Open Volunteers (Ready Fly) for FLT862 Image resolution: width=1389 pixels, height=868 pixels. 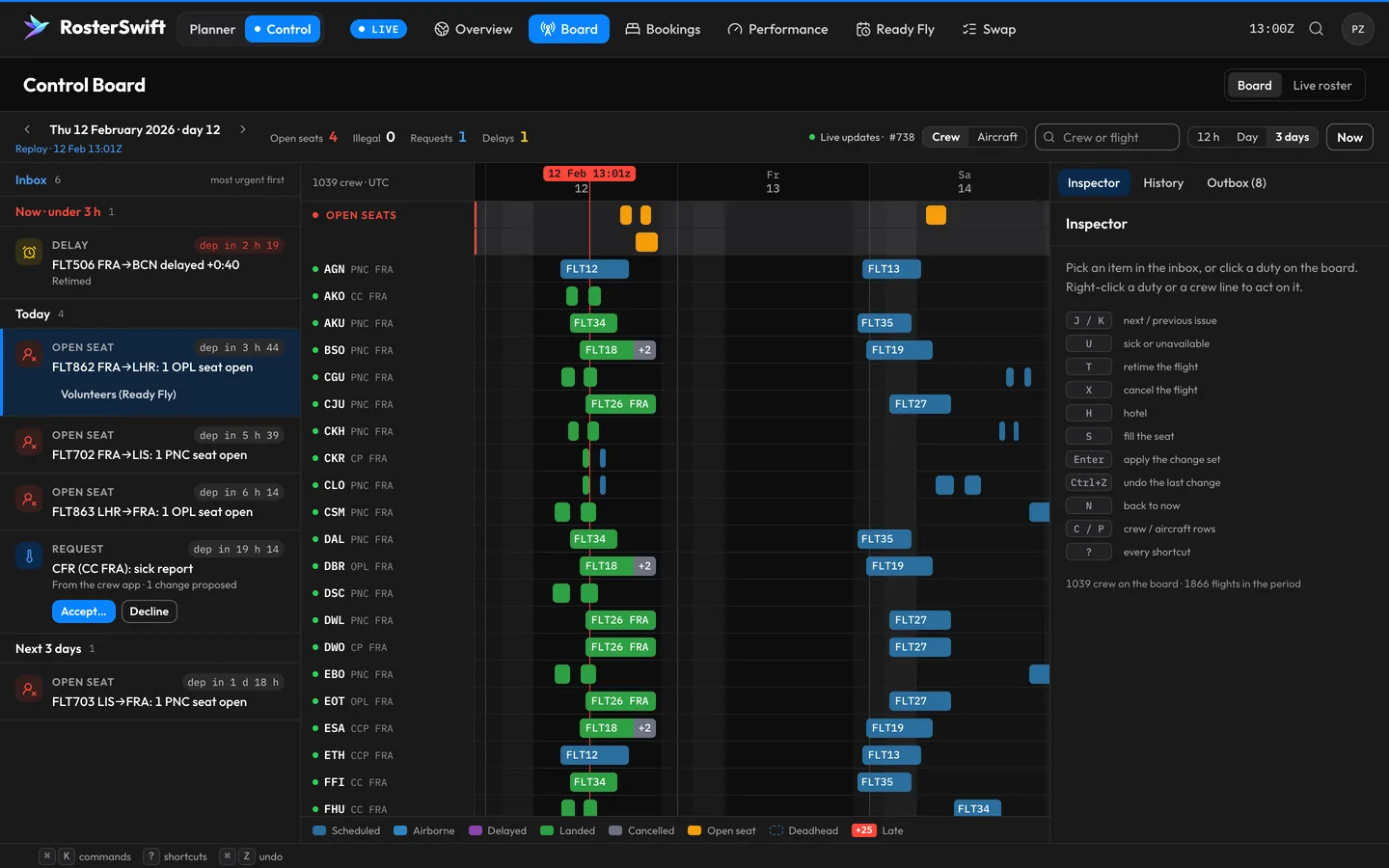pos(119,394)
